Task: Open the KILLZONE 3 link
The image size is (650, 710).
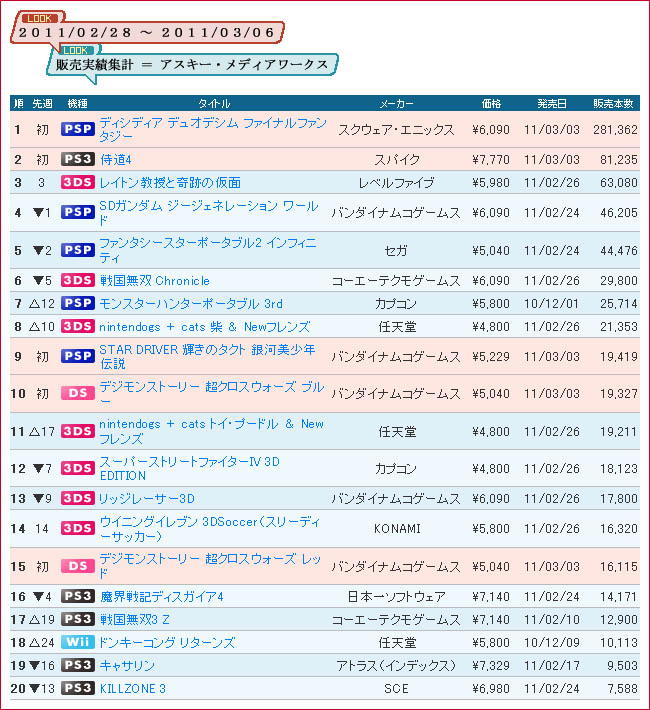Action: [133, 689]
